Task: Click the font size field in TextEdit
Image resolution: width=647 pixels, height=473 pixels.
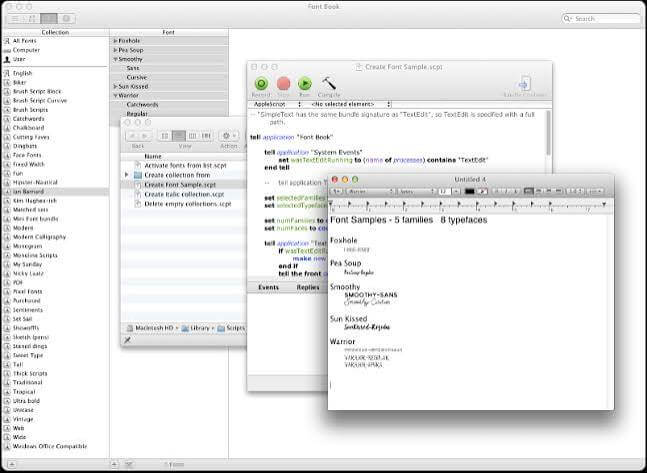Action: pyautogui.click(x=444, y=191)
